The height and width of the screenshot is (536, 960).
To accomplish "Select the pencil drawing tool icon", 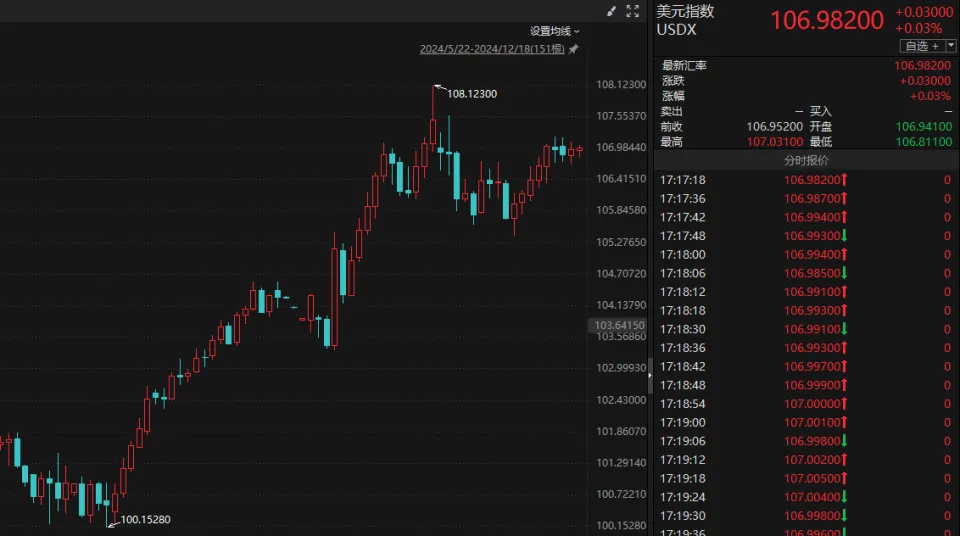I will pos(611,12).
